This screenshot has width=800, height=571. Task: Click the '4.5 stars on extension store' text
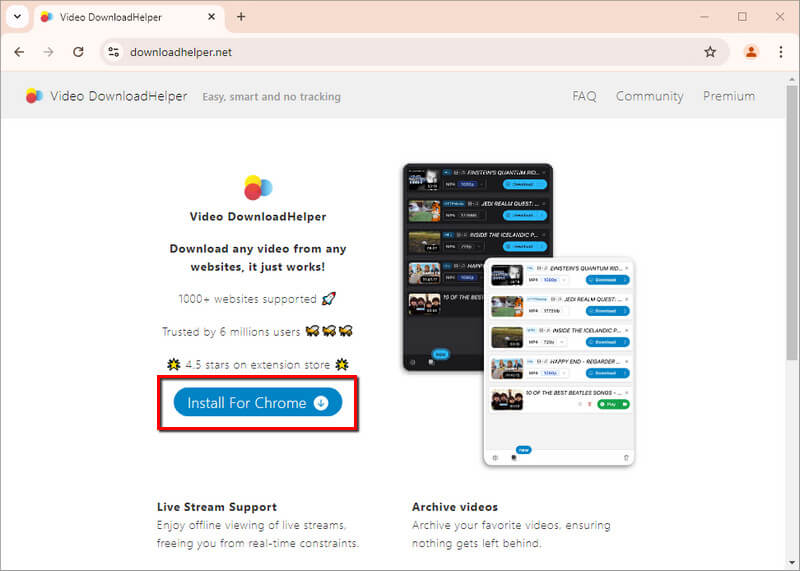[x=258, y=365]
